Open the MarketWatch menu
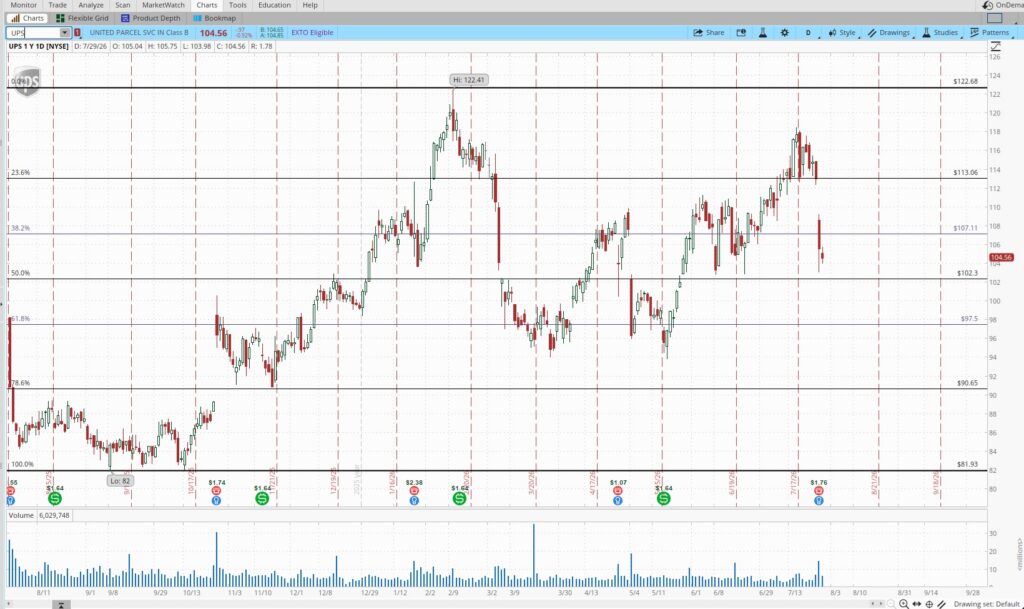This screenshot has height=609, width=1024. pyautogui.click(x=163, y=5)
